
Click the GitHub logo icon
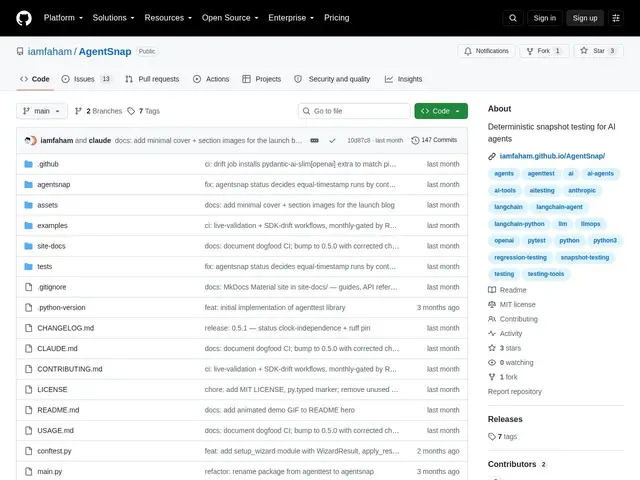(x=24, y=18)
